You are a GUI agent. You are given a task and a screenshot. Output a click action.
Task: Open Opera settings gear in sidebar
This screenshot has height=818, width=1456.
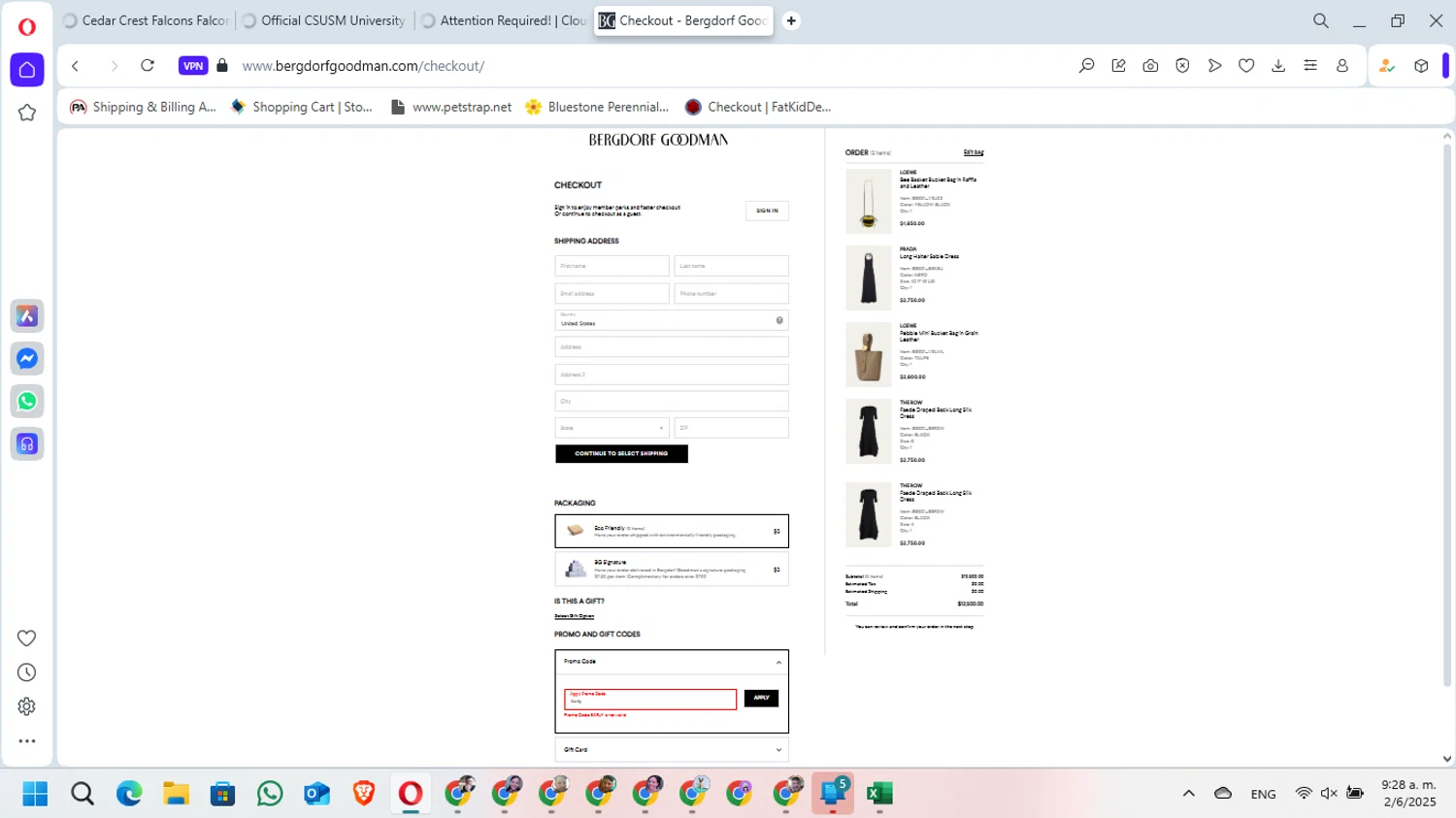27,706
